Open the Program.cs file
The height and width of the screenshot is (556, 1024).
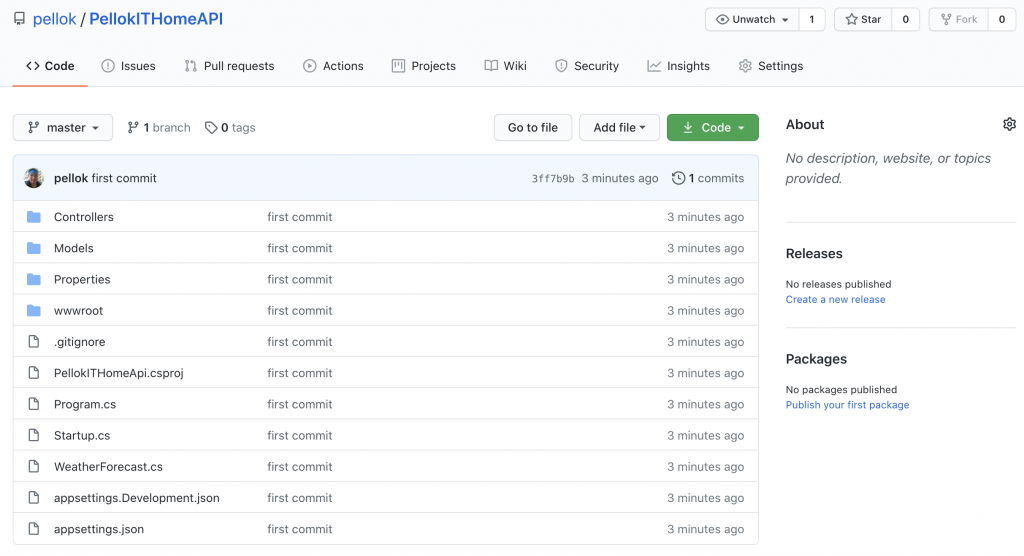tap(85, 404)
